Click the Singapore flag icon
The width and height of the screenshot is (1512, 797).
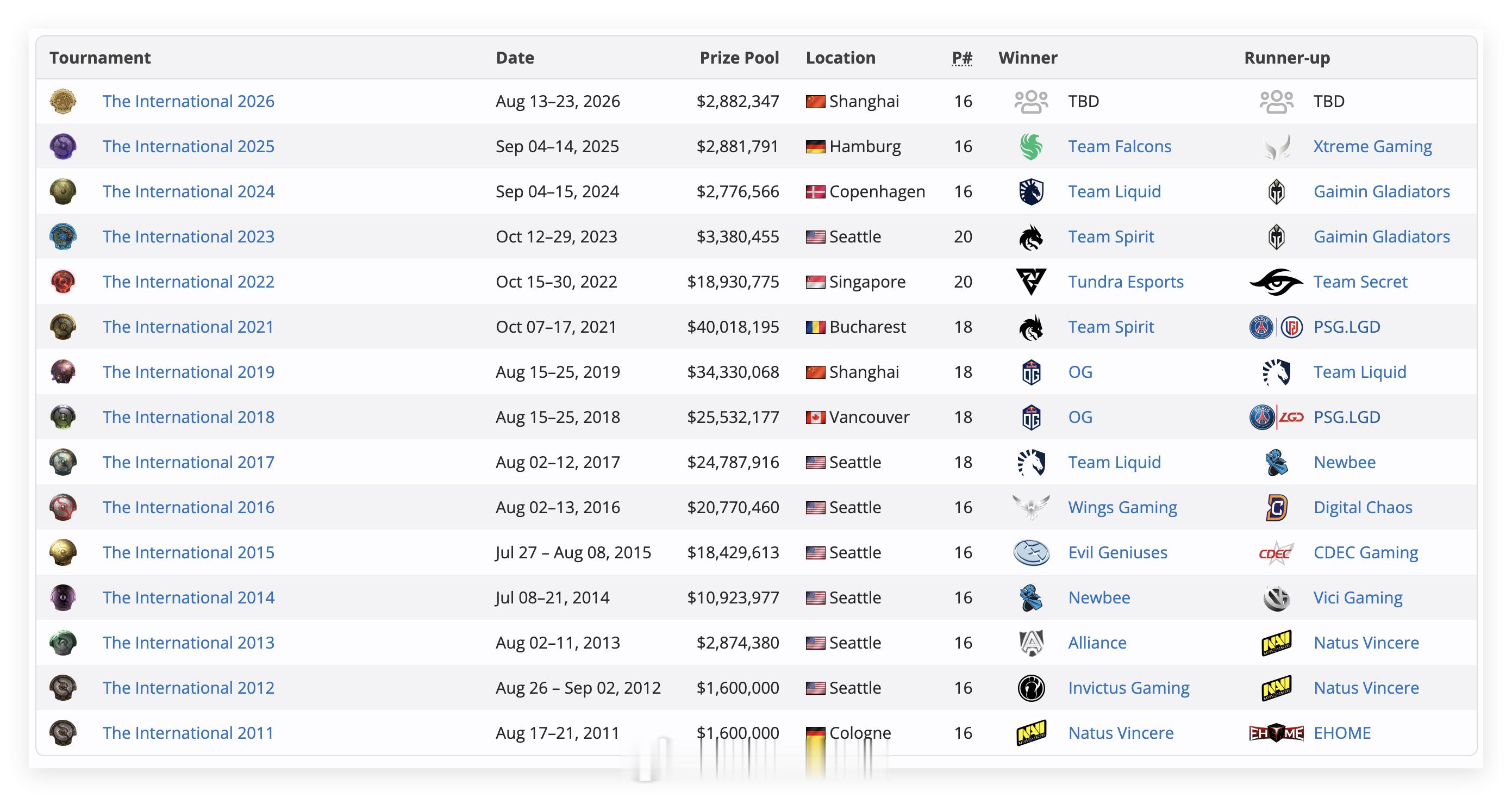pos(815,283)
